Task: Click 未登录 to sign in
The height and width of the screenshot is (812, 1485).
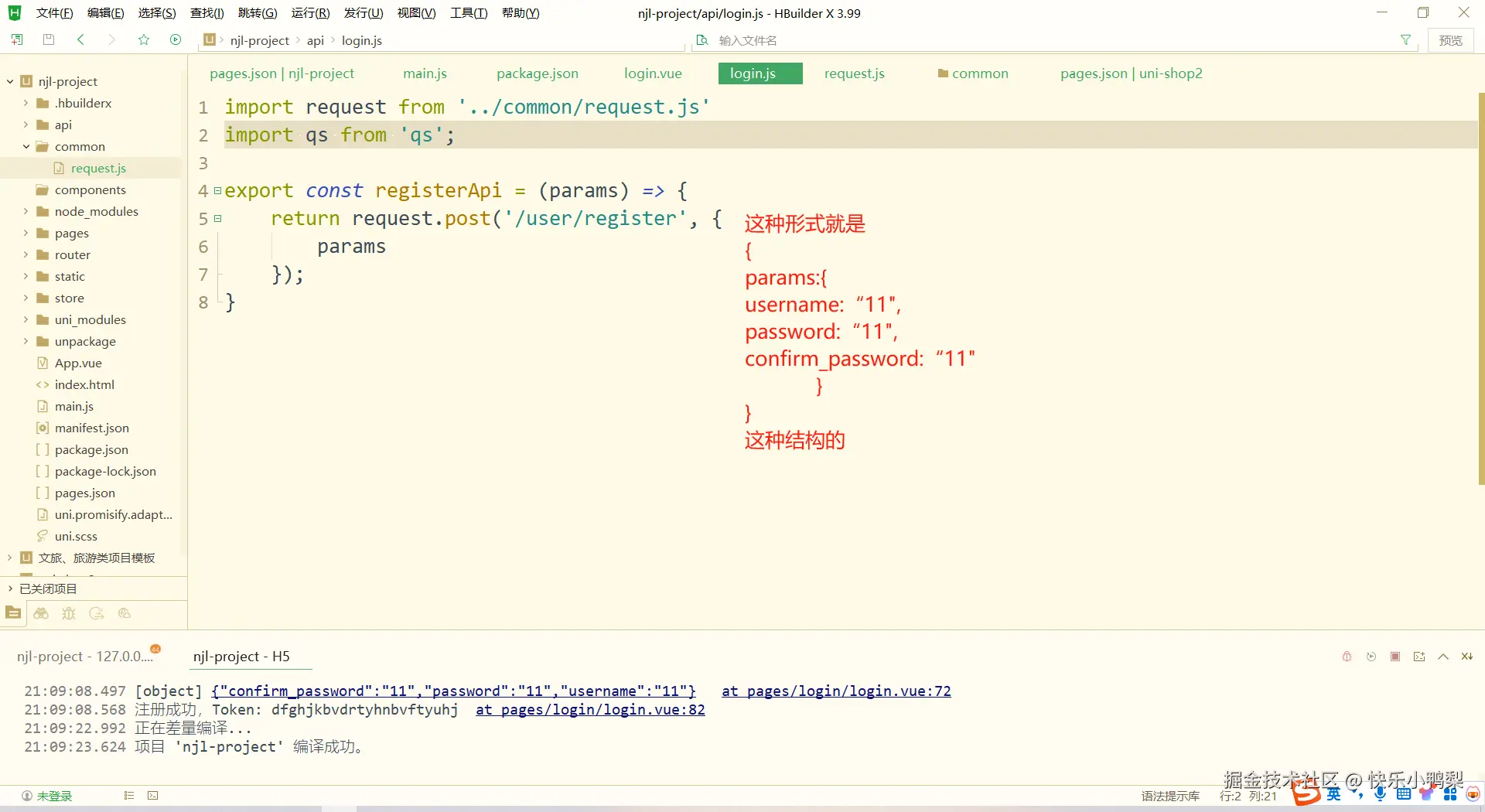Action: click(x=54, y=796)
